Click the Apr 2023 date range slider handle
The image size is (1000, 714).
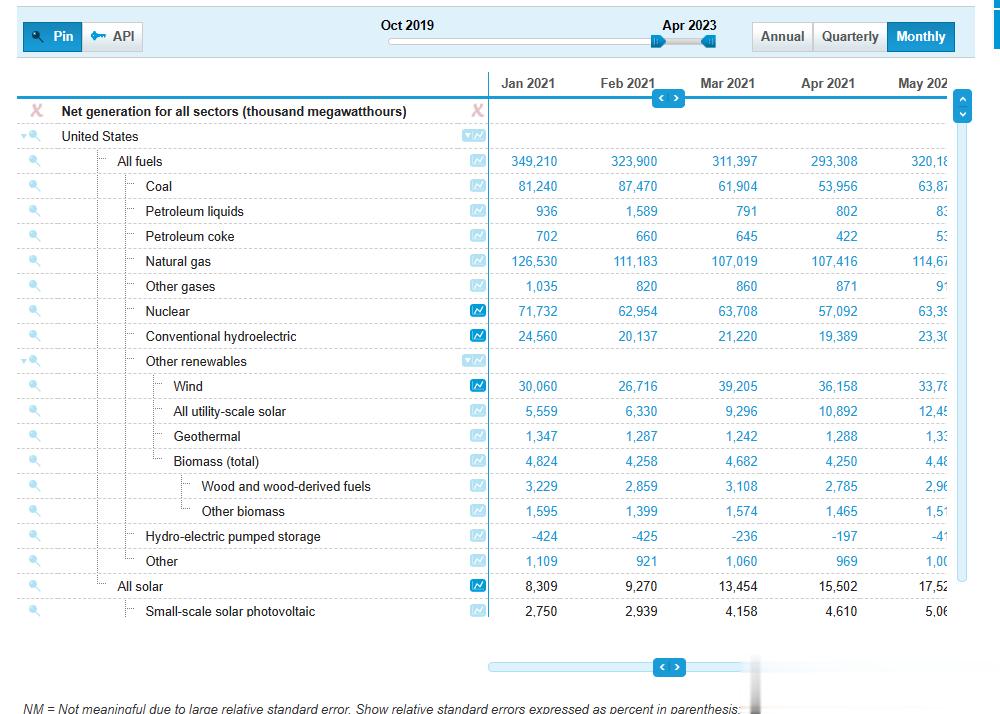click(709, 41)
